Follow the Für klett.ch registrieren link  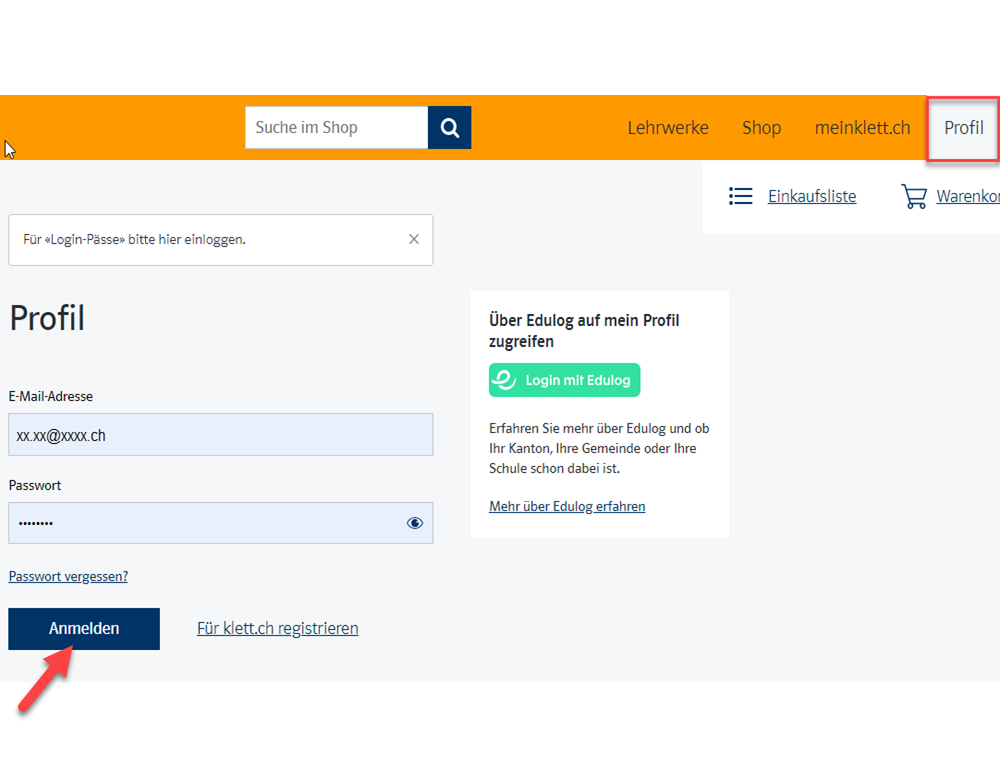pos(277,628)
